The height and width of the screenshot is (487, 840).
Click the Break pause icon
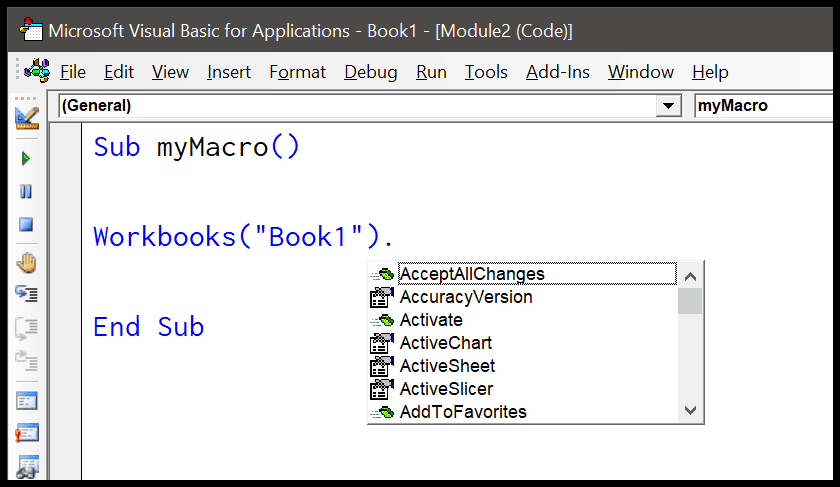coord(26,191)
